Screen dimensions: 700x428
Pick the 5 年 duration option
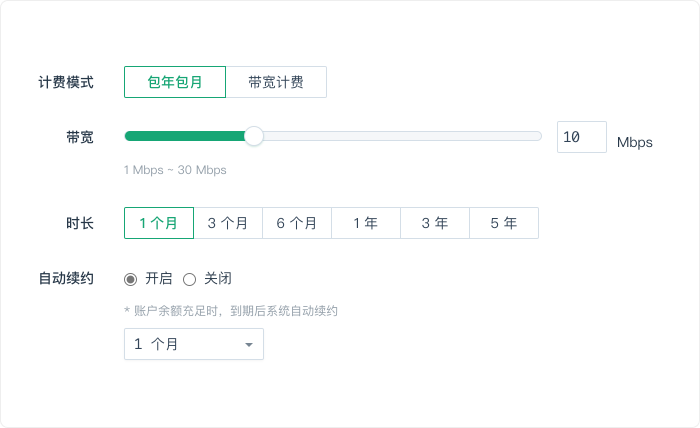(x=504, y=223)
